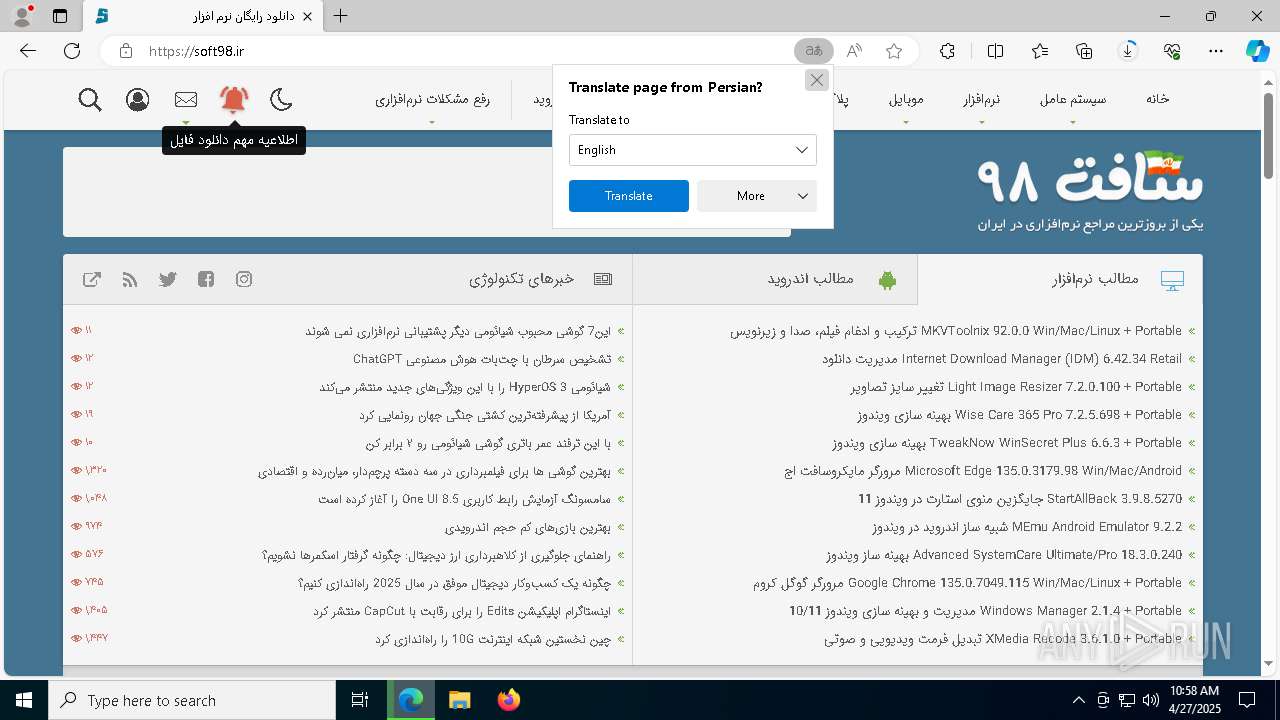Image resolution: width=1280 pixels, height=720 pixels.
Task: Open the downloads icon
Action: tap(1128, 51)
